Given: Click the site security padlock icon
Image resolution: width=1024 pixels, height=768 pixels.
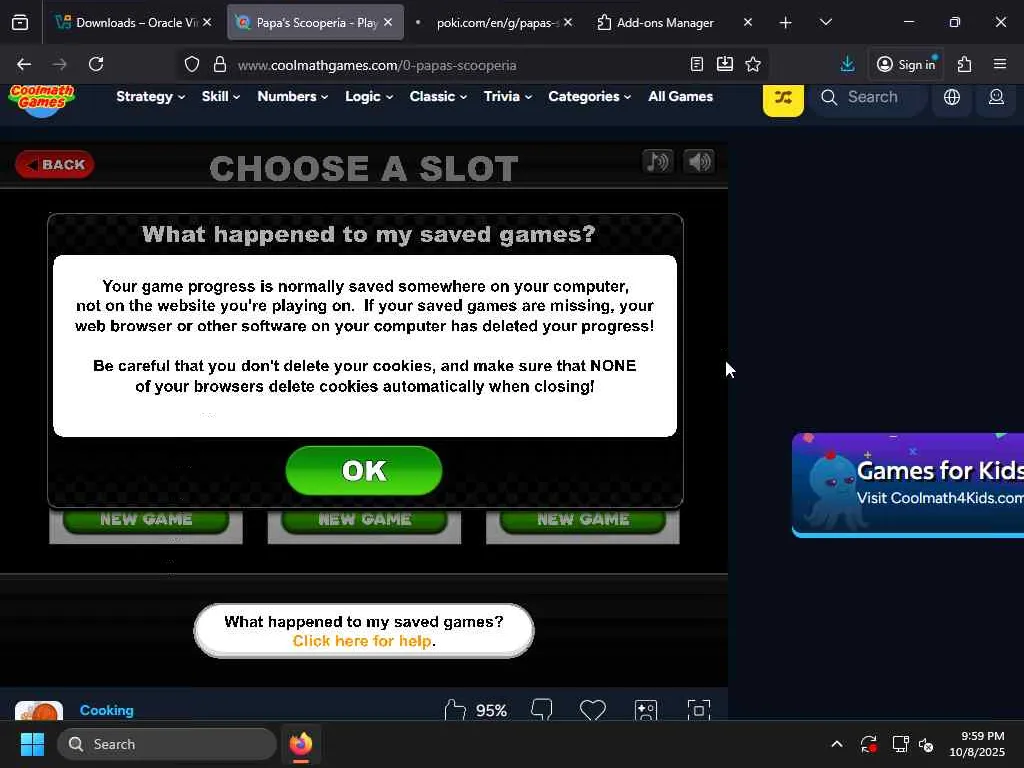Looking at the screenshot, I should point(220,65).
